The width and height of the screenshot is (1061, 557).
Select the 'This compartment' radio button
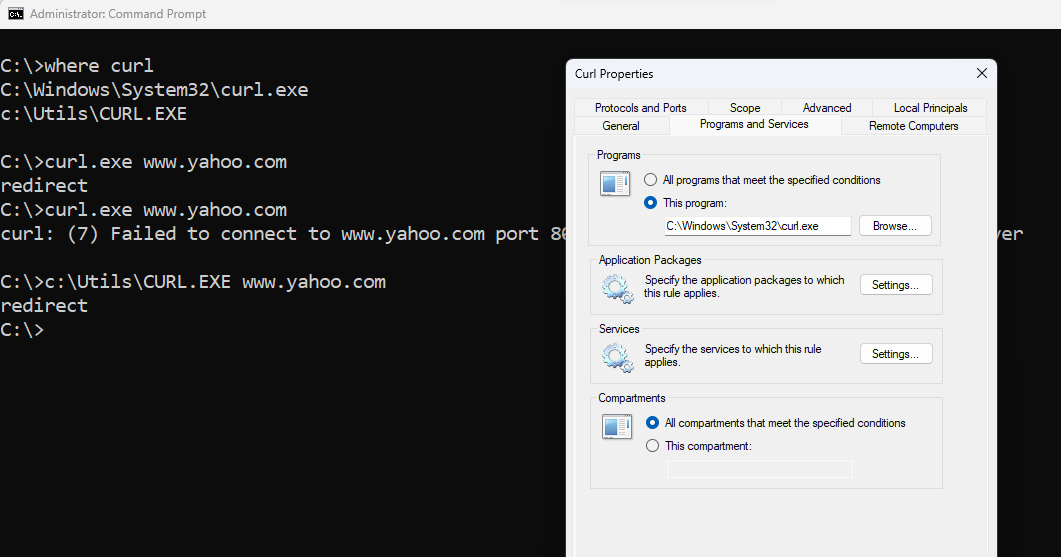(652, 446)
